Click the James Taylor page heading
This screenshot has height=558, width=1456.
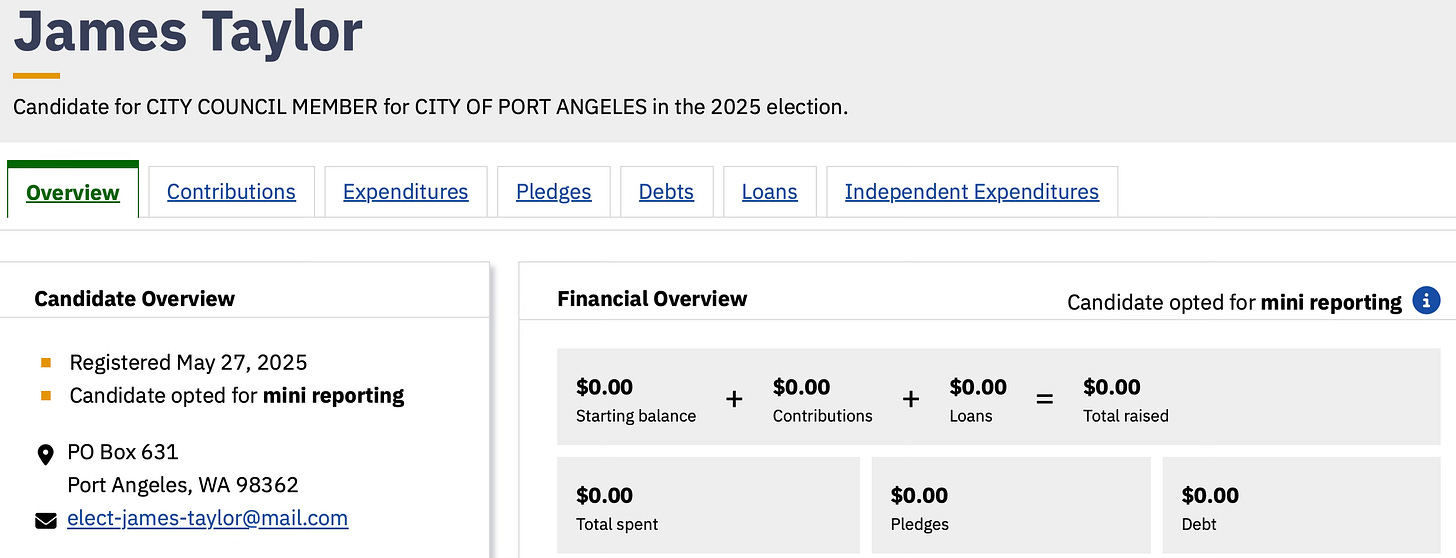(188, 32)
